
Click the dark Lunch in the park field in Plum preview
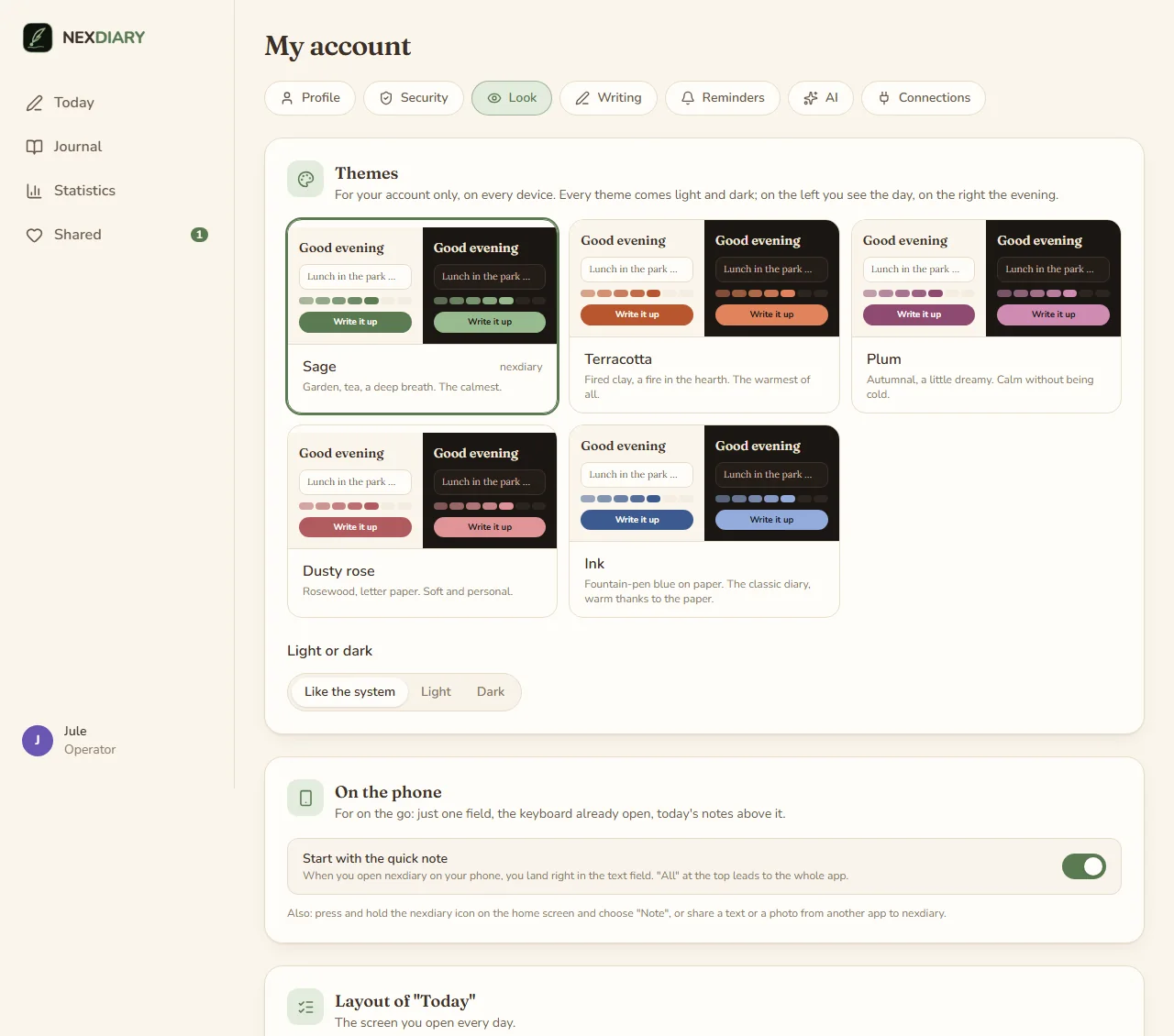point(1053,270)
